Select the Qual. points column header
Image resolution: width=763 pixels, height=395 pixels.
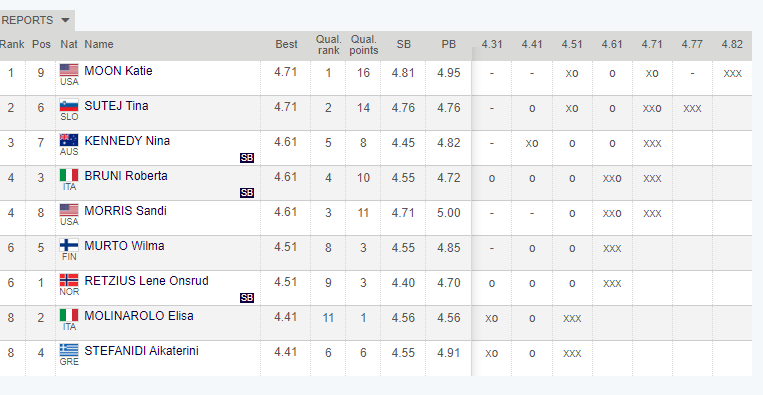[364, 44]
